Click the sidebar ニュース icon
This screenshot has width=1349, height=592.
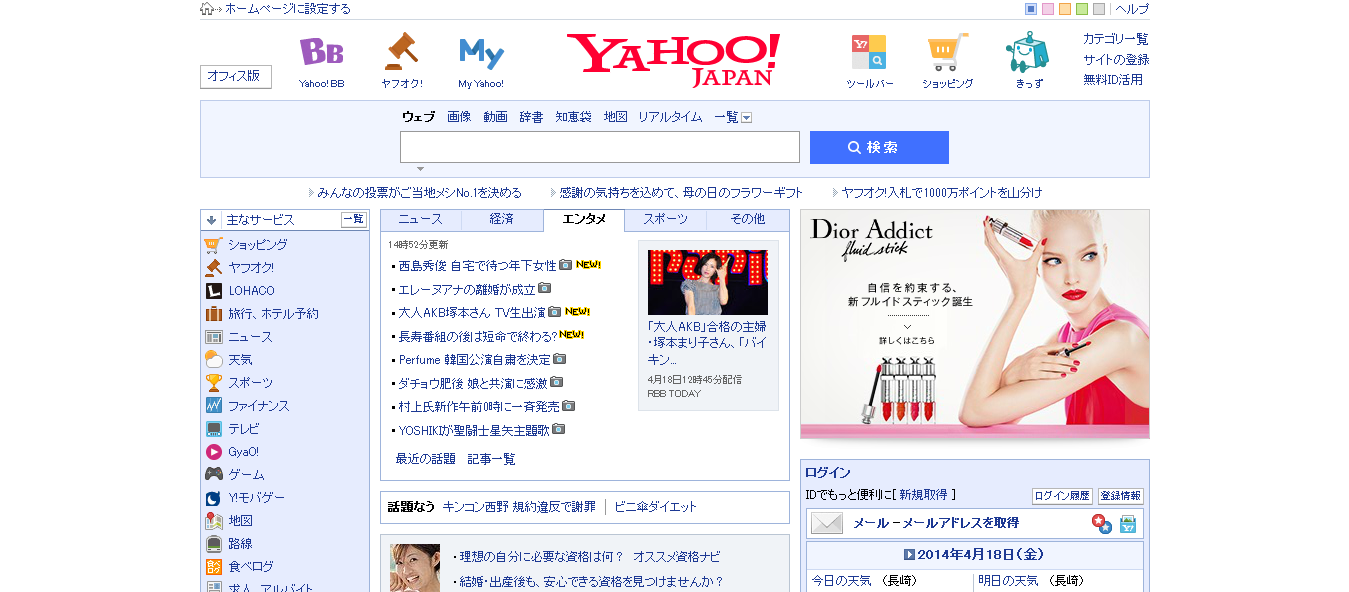point(213,337)
